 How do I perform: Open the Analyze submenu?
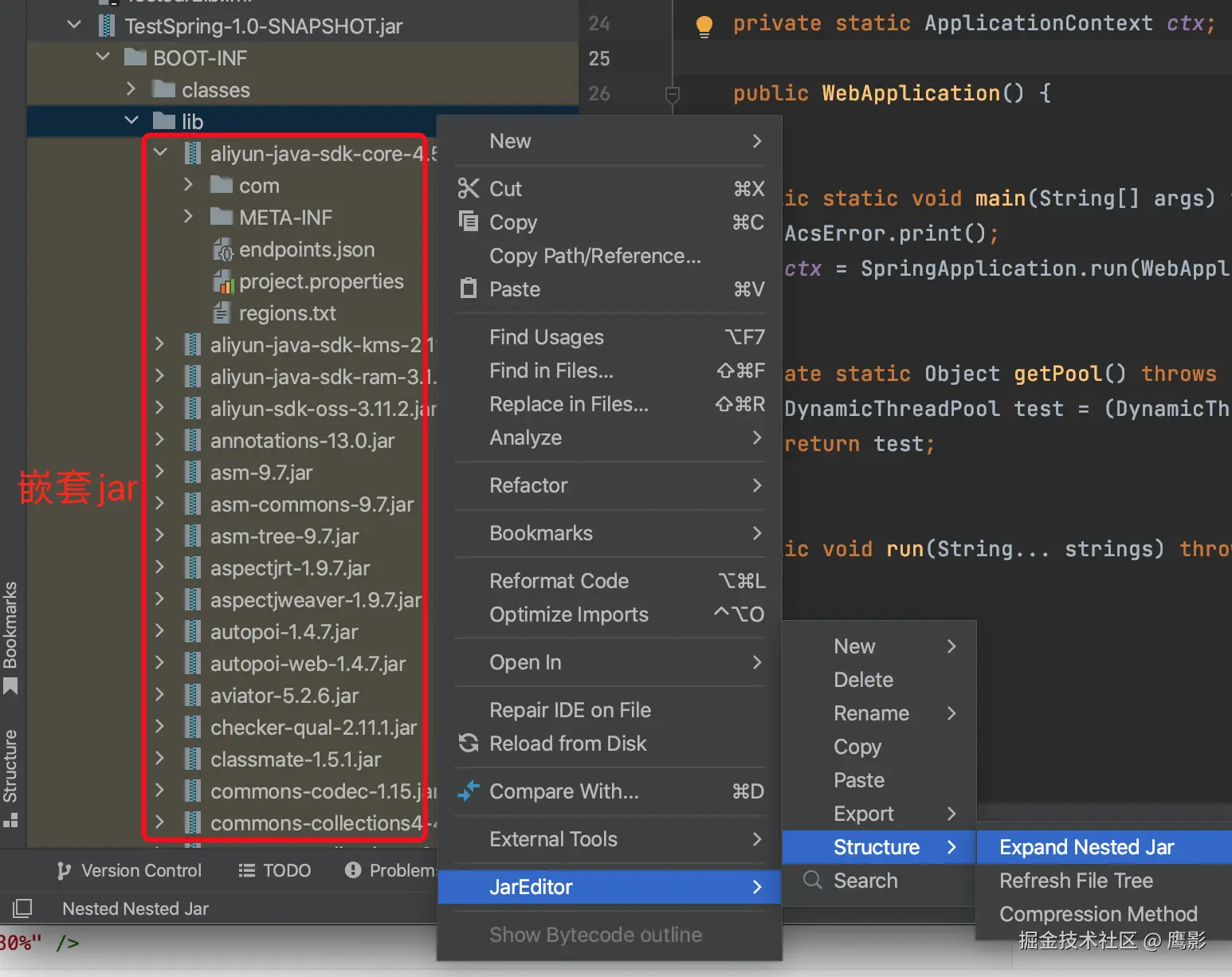610,437
